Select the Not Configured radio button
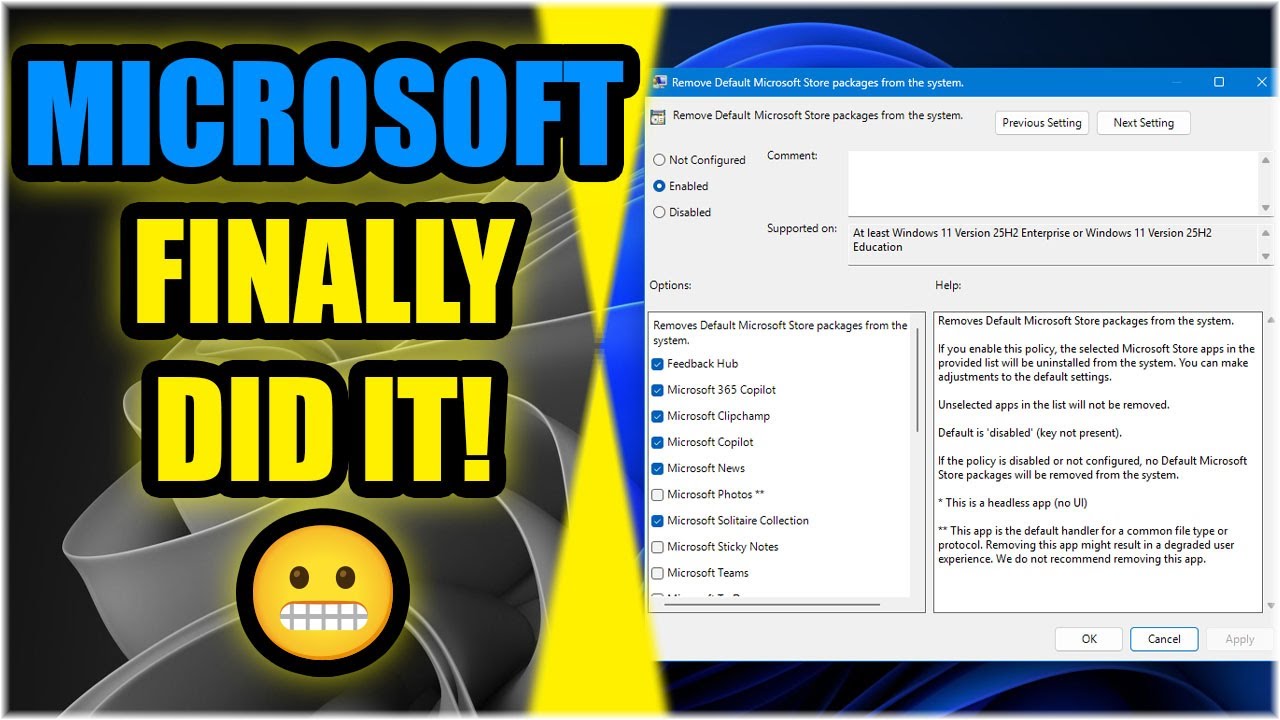The height and width of the screenshot is (720, 1280). pos(659,160)
